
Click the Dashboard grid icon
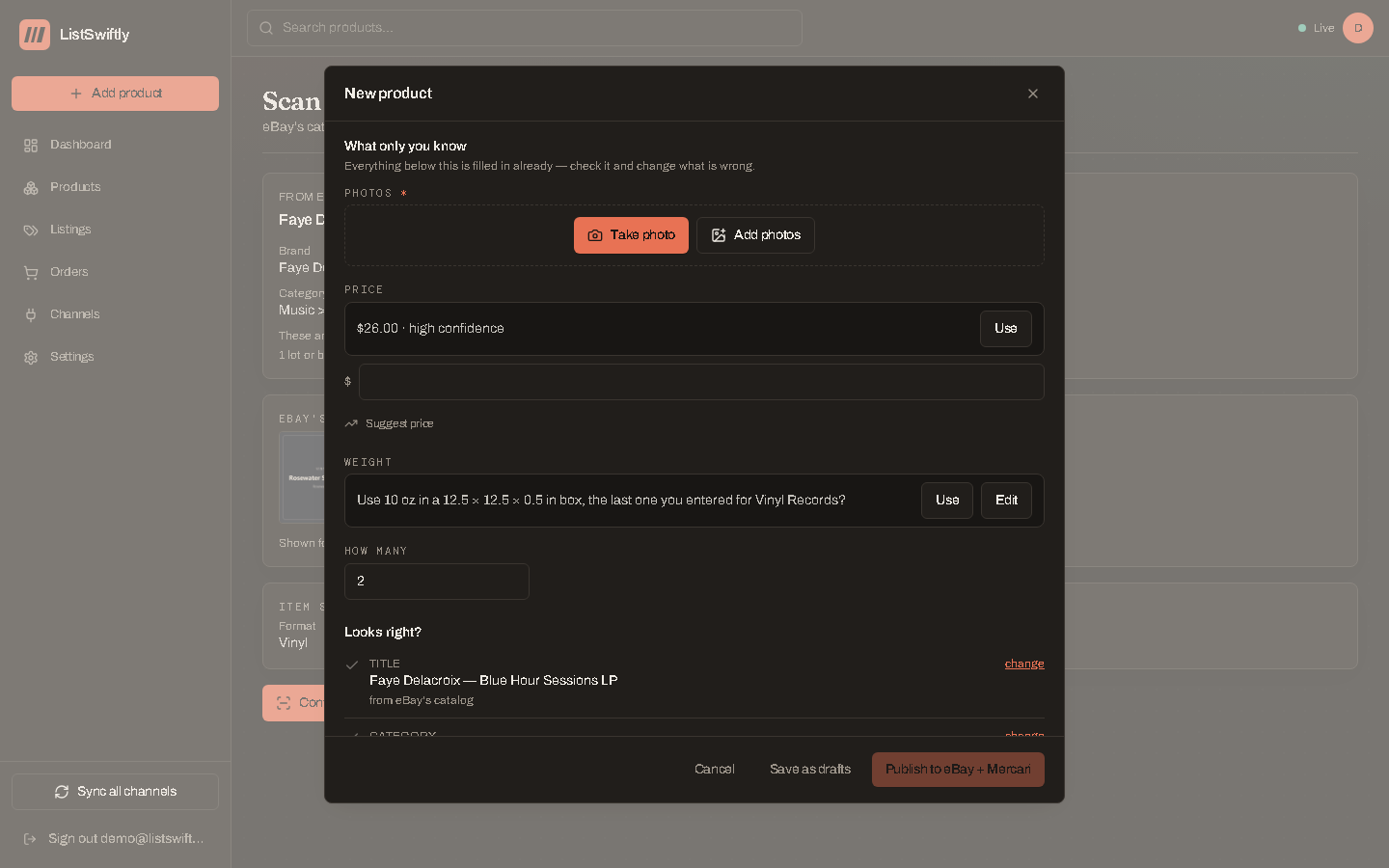pyautogui.click(x=31, y=146)
